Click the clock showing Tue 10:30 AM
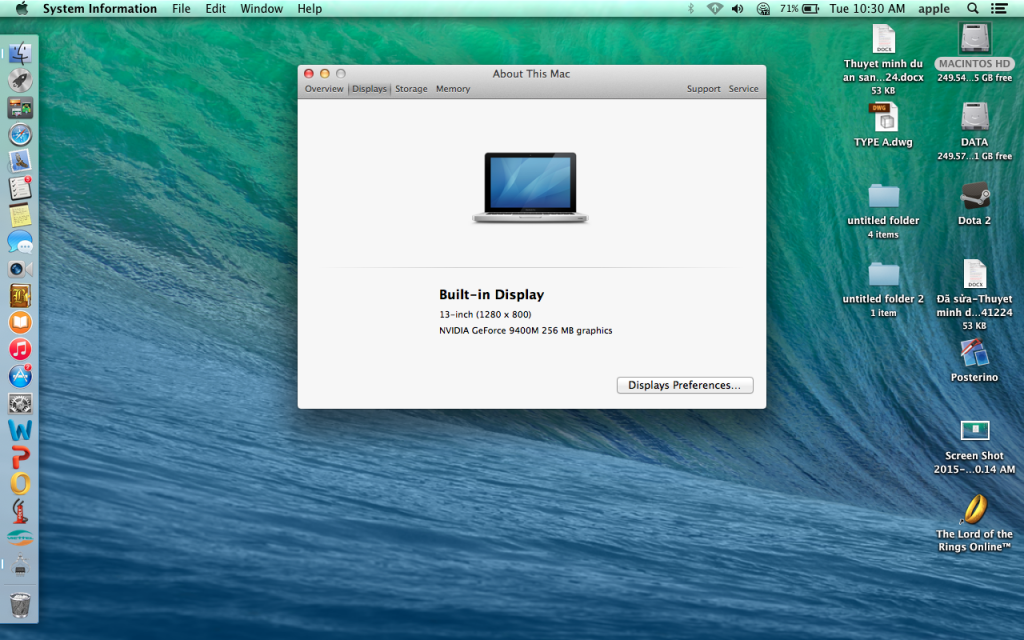The width and height of the screenshot is (1024, 640). pyautogui.click(x=867, y=8)
